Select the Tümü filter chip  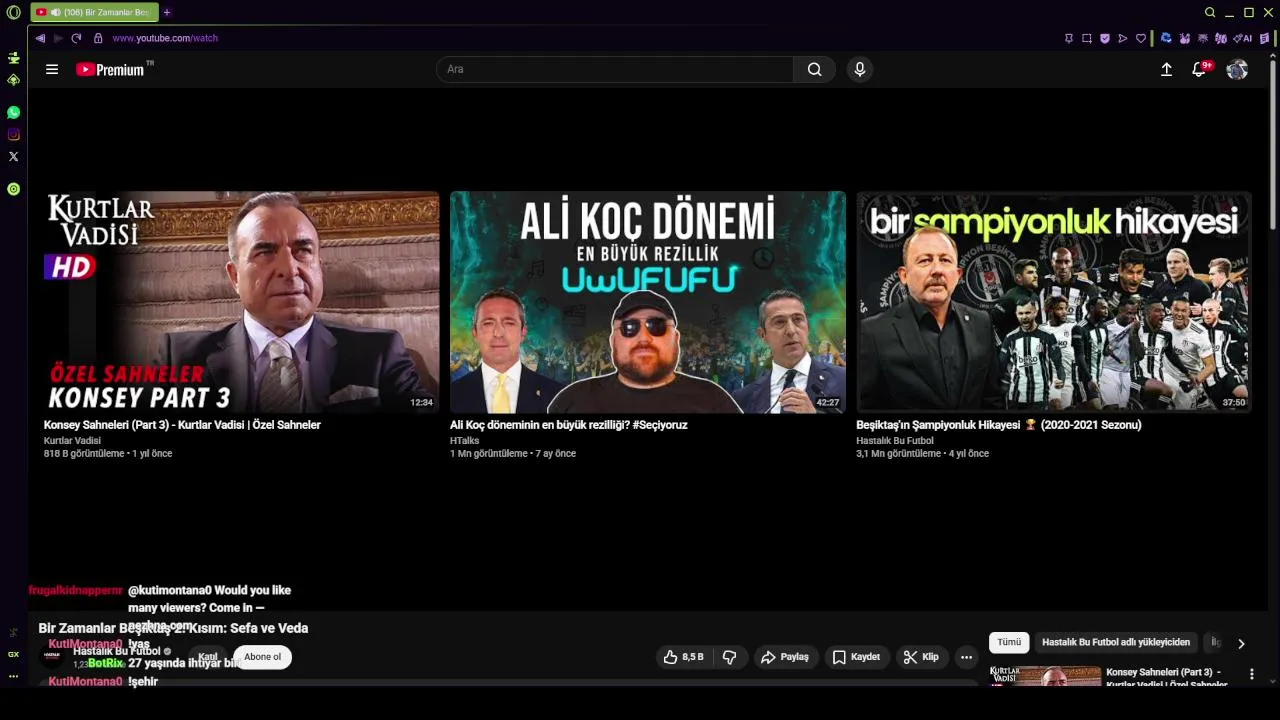point(1009,642)
